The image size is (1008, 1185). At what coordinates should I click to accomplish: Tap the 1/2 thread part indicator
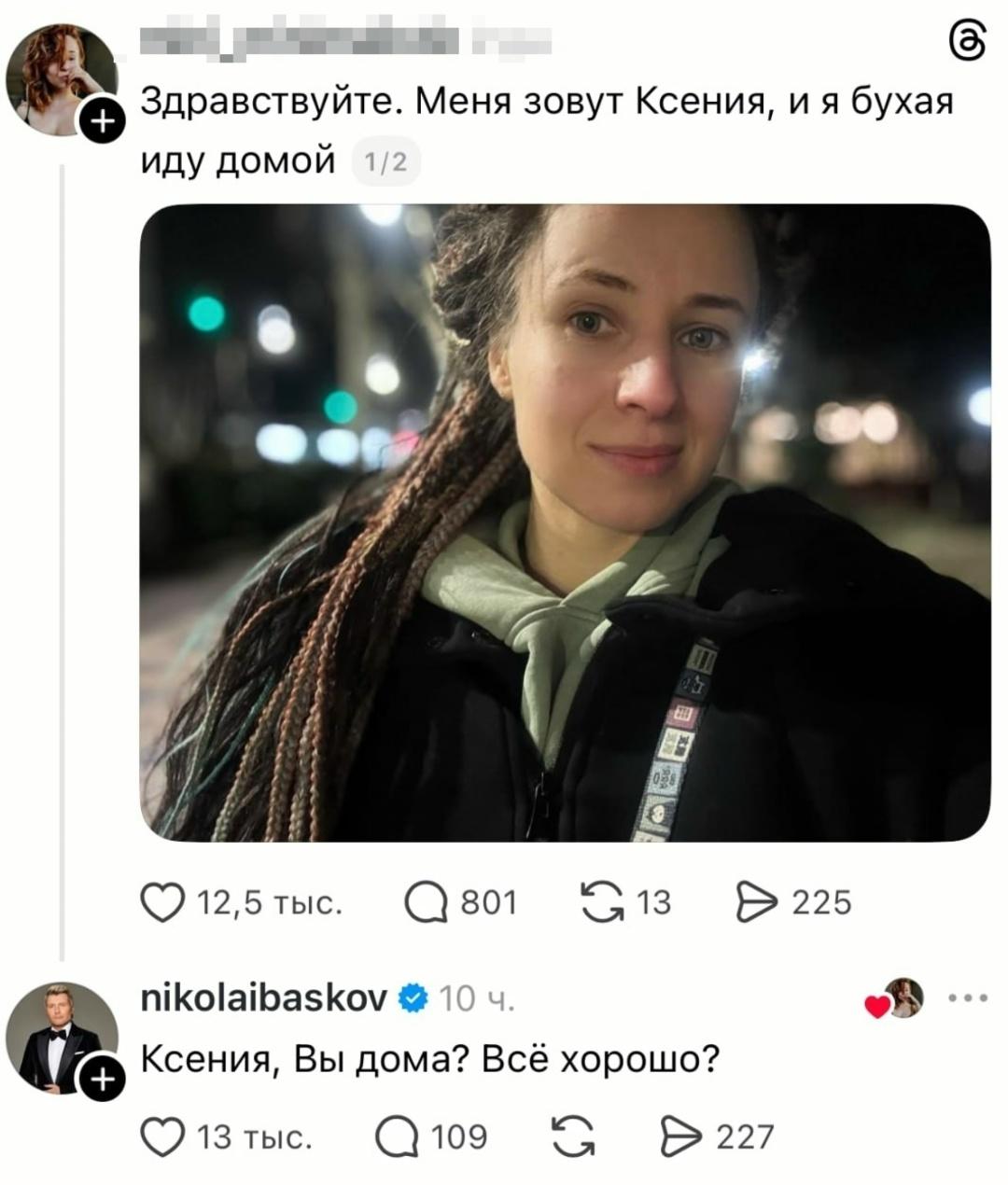[x=385, y=162]
